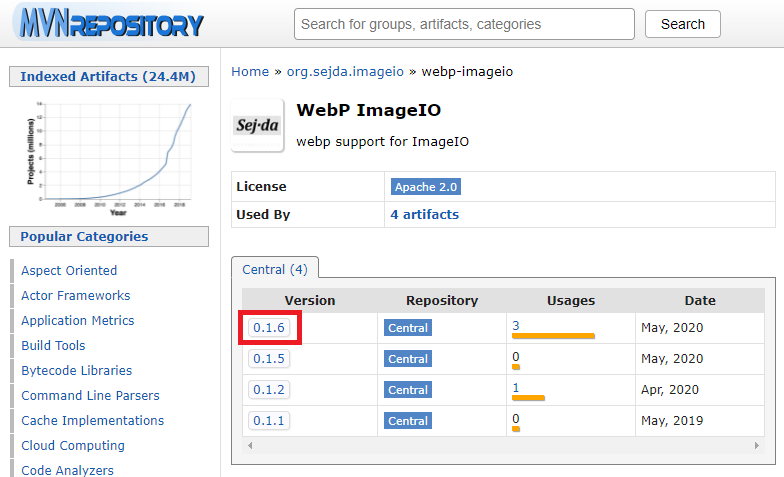
Task: Open version 0.1.2
Action: pos(269,390)
